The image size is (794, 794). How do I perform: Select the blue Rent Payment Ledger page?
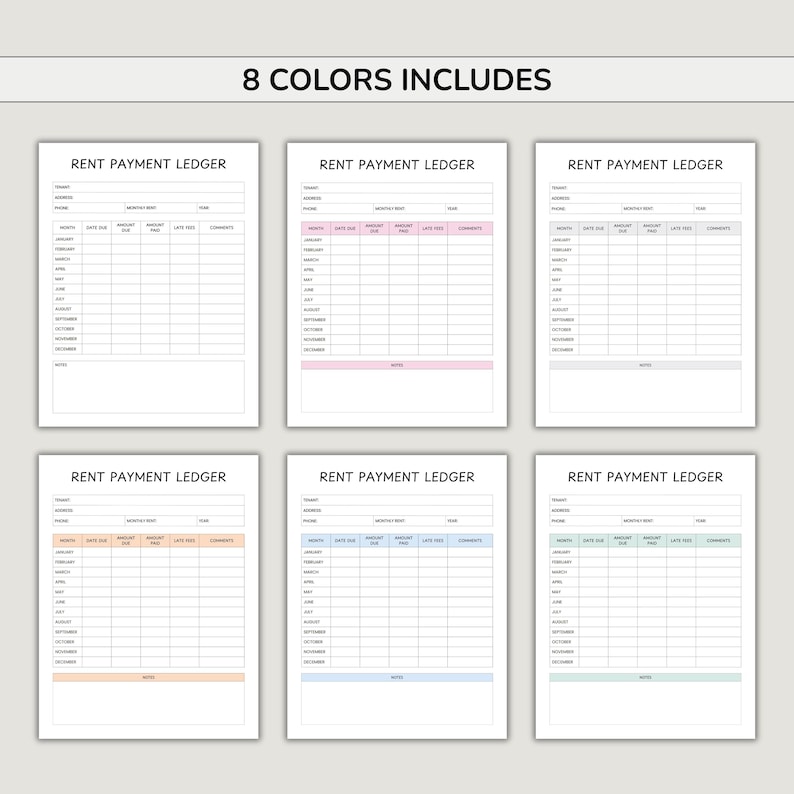[x=396, y=597]
